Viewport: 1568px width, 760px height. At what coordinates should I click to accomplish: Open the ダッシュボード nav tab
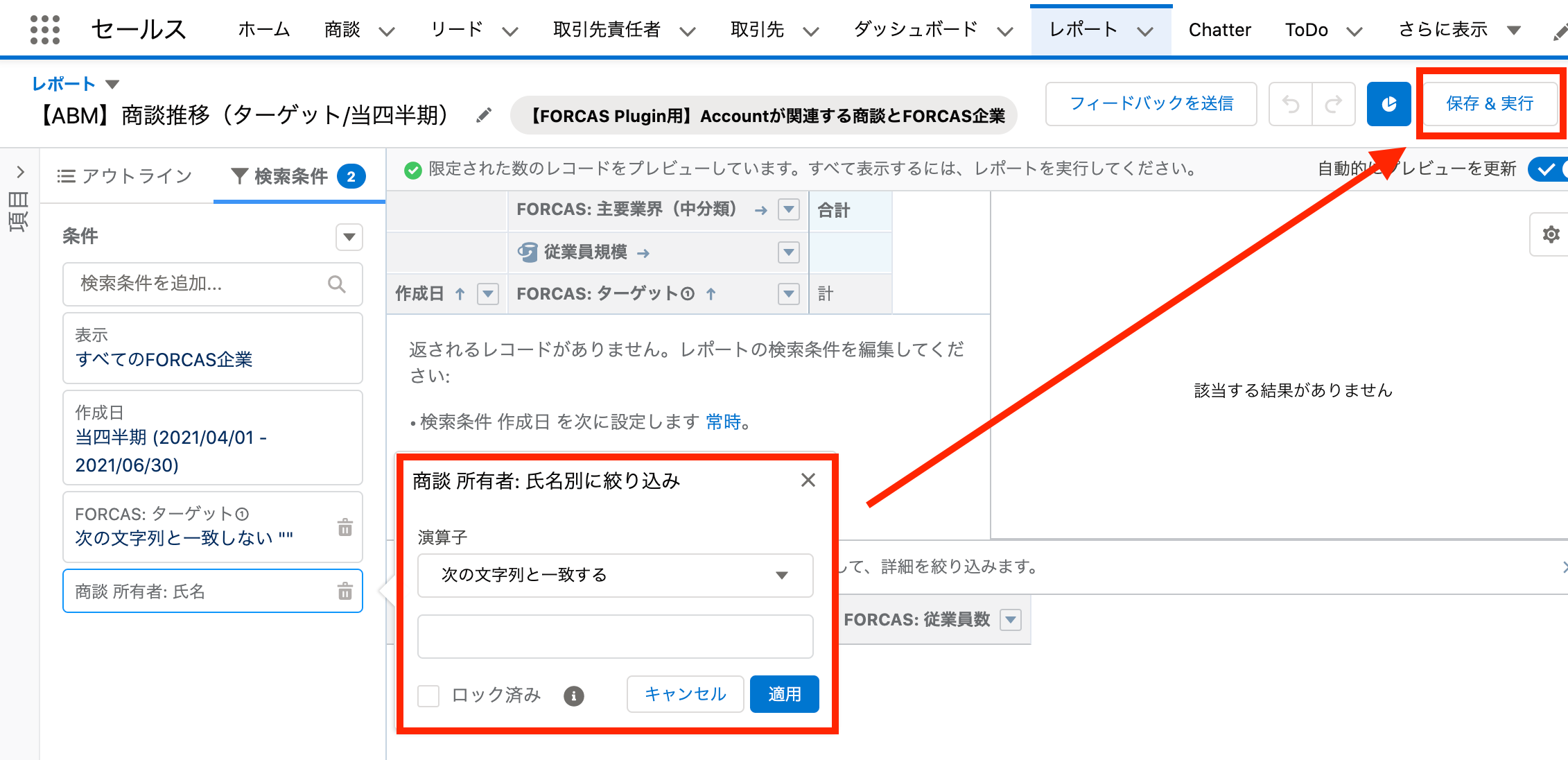coord(915,30)
